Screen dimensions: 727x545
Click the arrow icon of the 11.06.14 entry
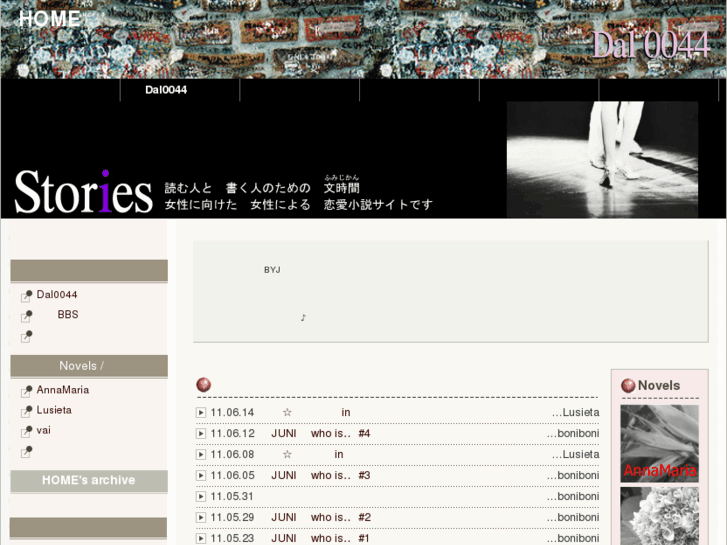pos(201,413)
